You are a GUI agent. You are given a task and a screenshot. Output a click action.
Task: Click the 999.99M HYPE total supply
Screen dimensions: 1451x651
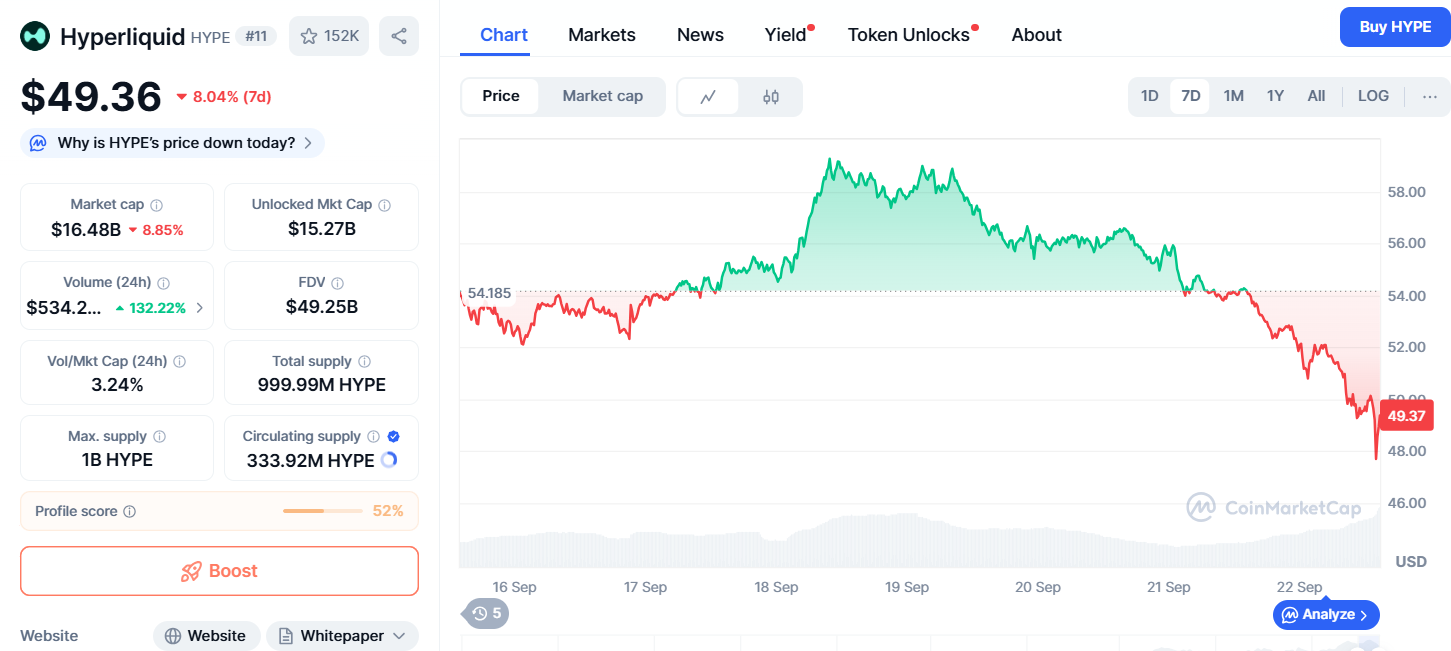tap(322, 385)
